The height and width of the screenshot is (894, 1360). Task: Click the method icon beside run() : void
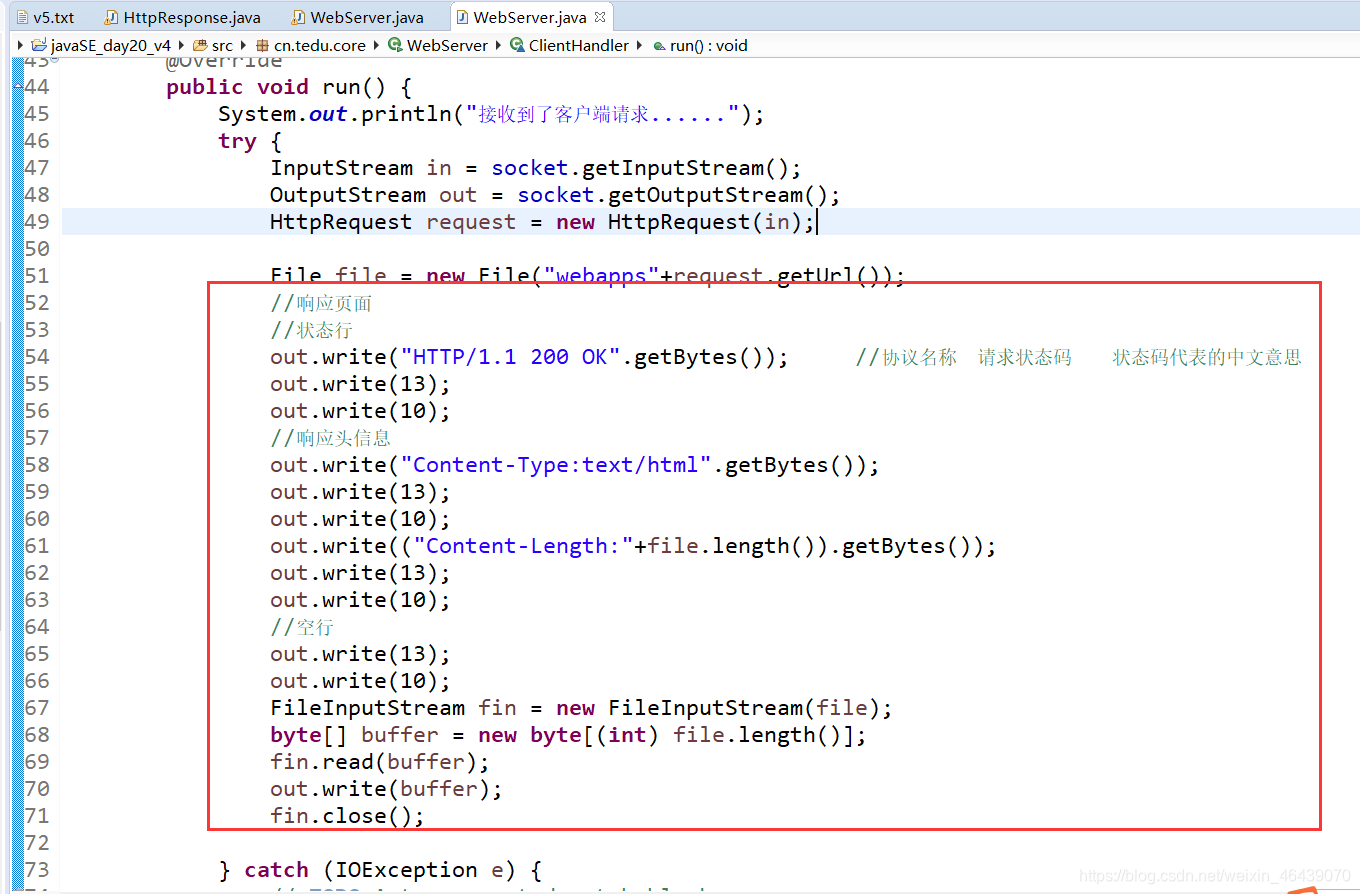(x=658, y=45)
